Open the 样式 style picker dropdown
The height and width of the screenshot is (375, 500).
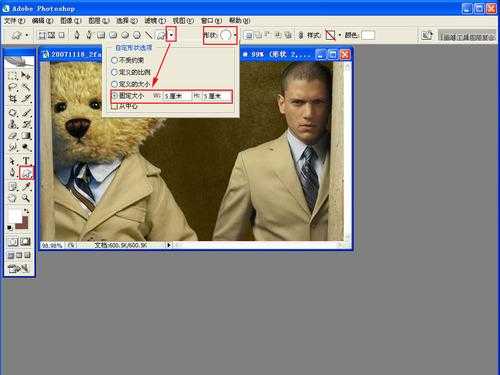coord(340,35)
